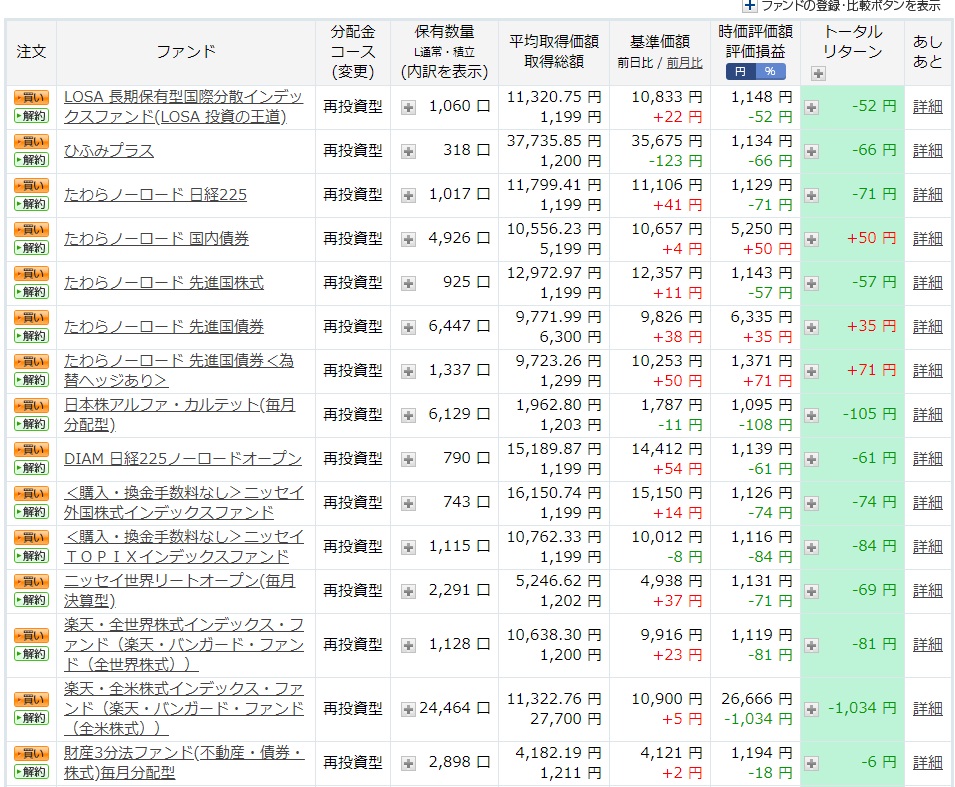Expand holdings breakdown for たわら先進国株式 (925口)

tap(409, 284)
